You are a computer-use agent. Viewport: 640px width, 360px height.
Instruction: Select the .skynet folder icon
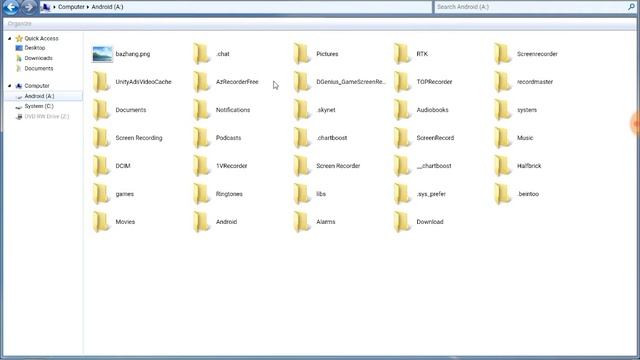[x=302, y=110]
